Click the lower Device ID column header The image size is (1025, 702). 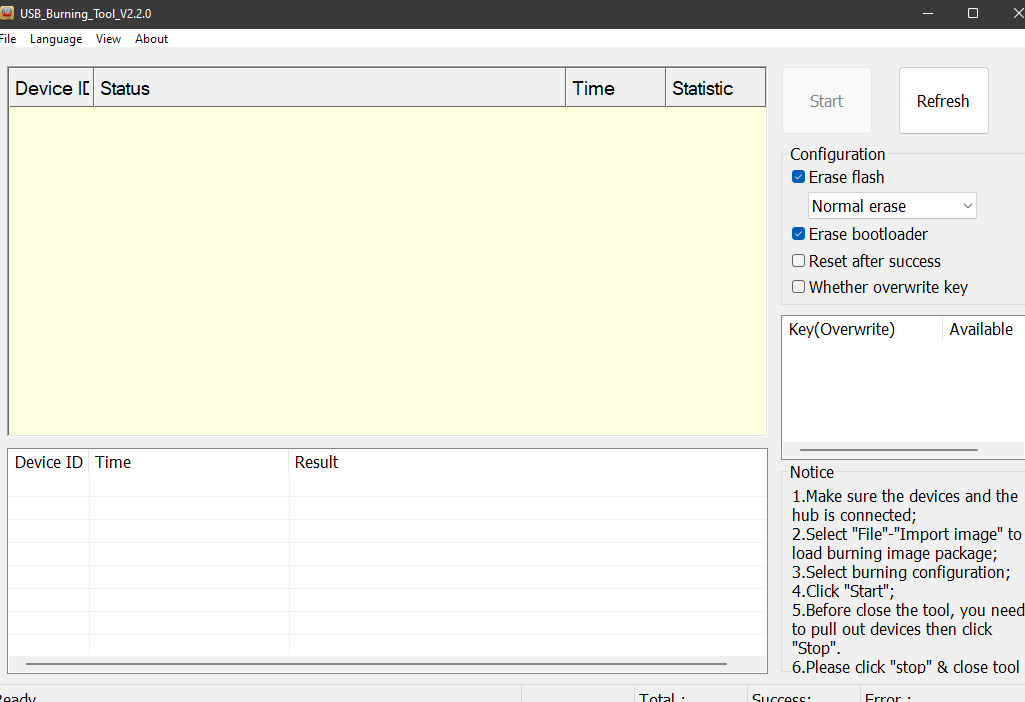[x=49, y=462]
